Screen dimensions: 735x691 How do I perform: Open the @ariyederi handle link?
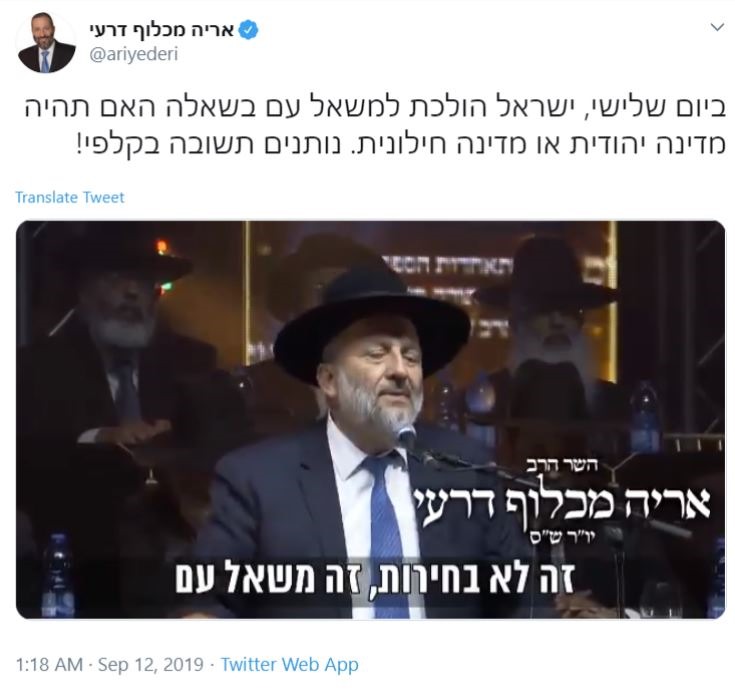coord(134,54)
